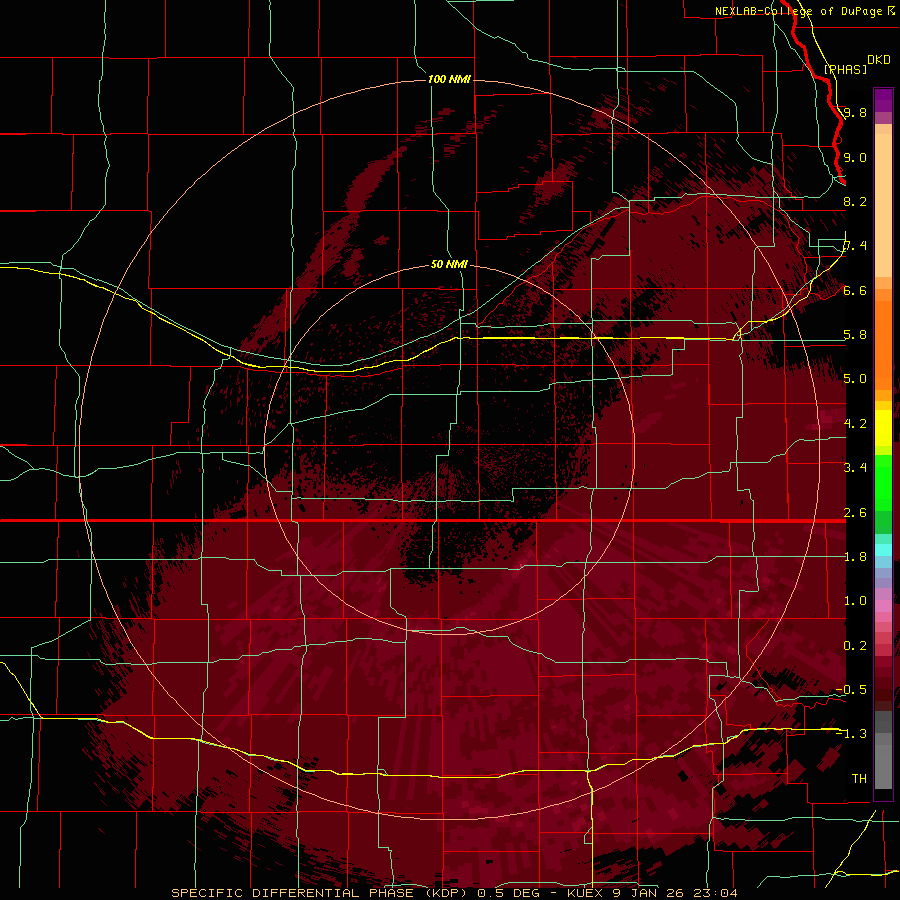The width and height of the screenshot is (900, 900).
Task: Click the NEXLAB-College of DuPage credit text
Action: point(798,11)
